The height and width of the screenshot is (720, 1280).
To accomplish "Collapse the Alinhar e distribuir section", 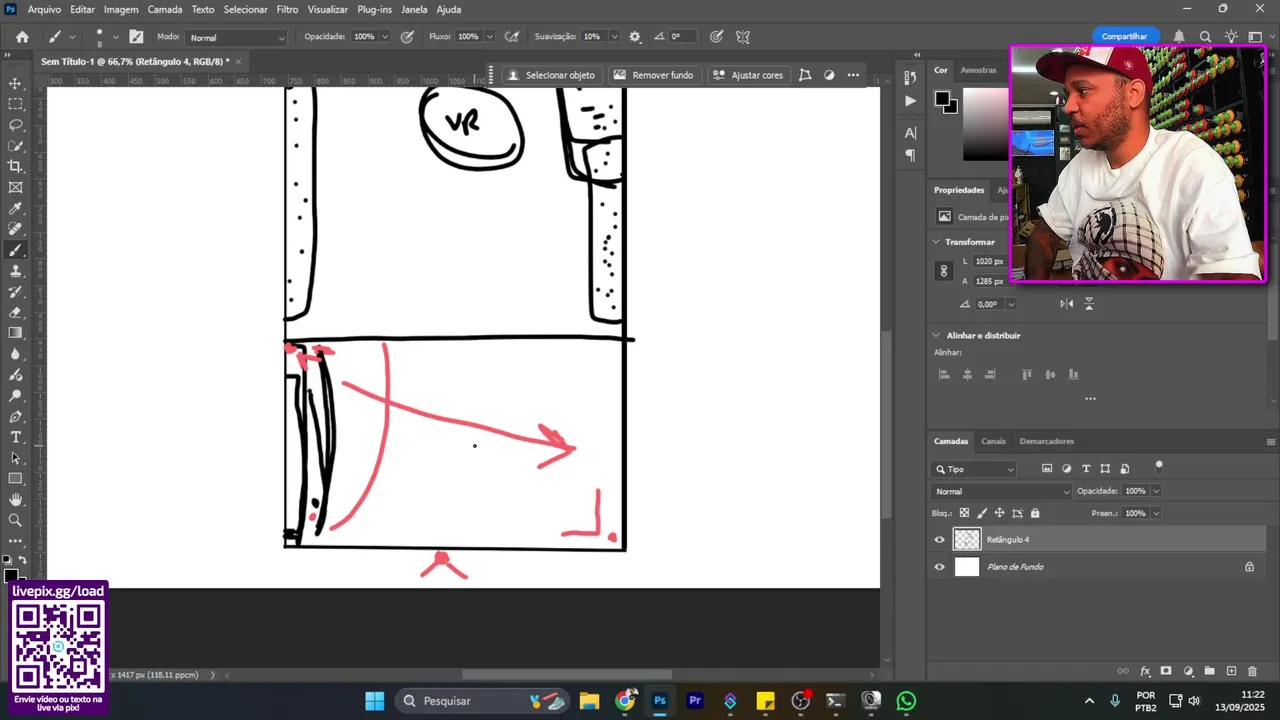I will pyautogui.click(x=937, y=335).
